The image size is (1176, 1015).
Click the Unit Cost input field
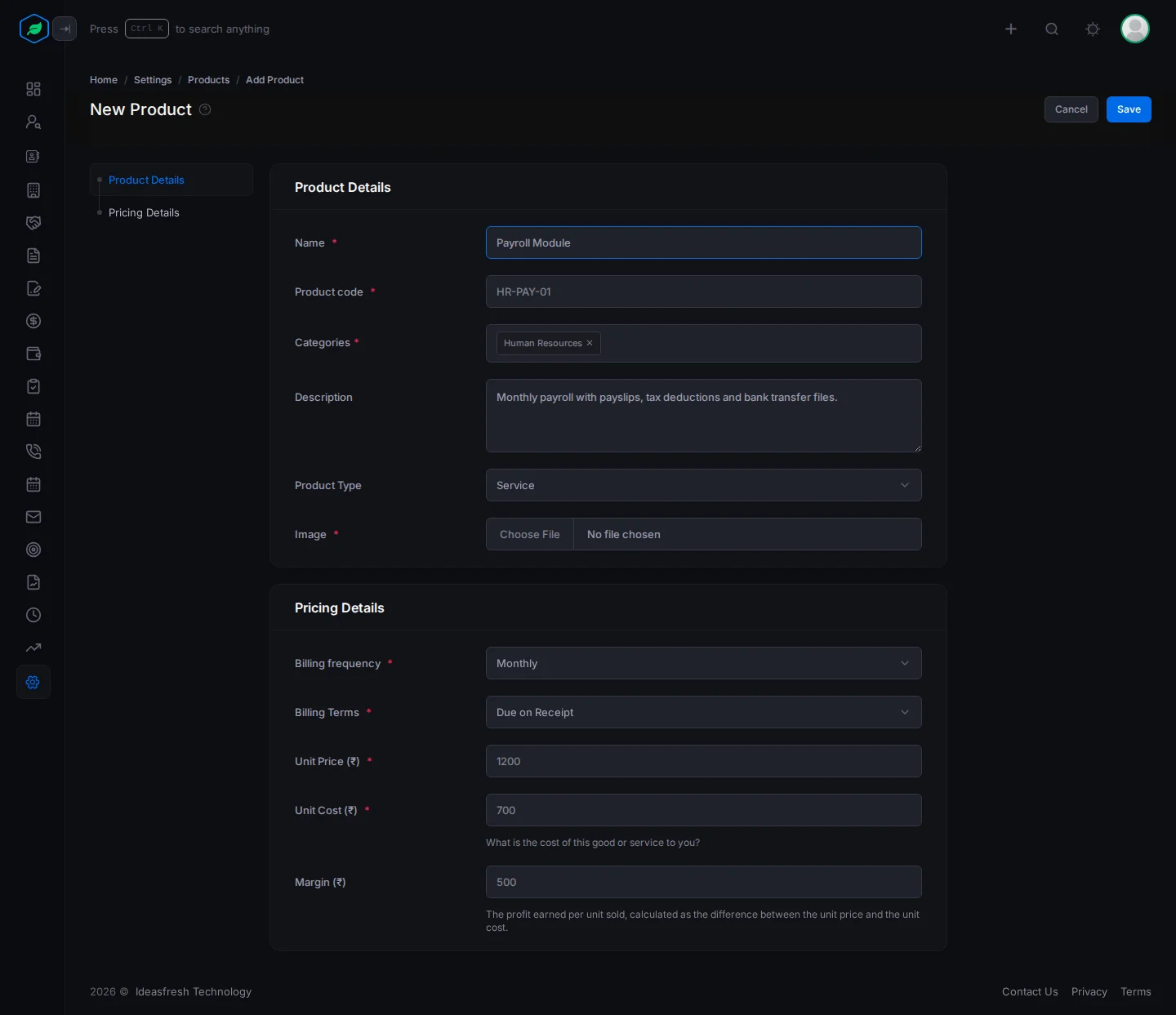pyautogui.click(x=704, y=810)
